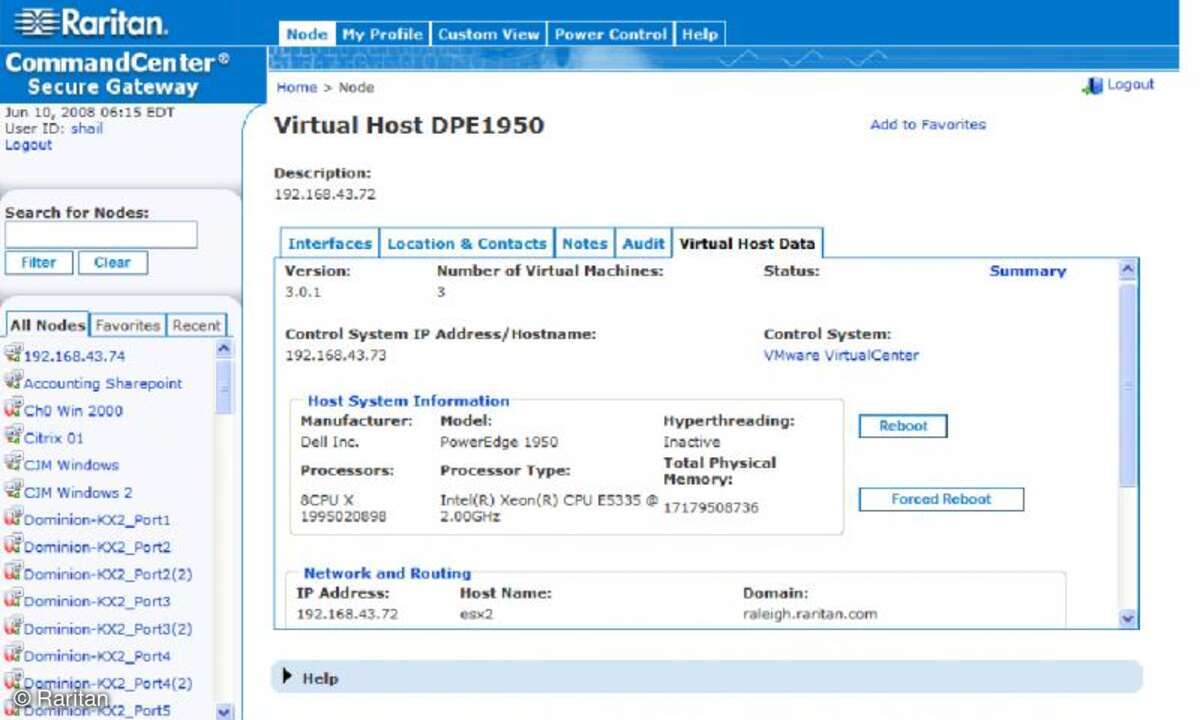Click the Dominion-KX2_Port1 node icon
The width and height of the screenshot is (1200, 720).
[x=13, y=518]
